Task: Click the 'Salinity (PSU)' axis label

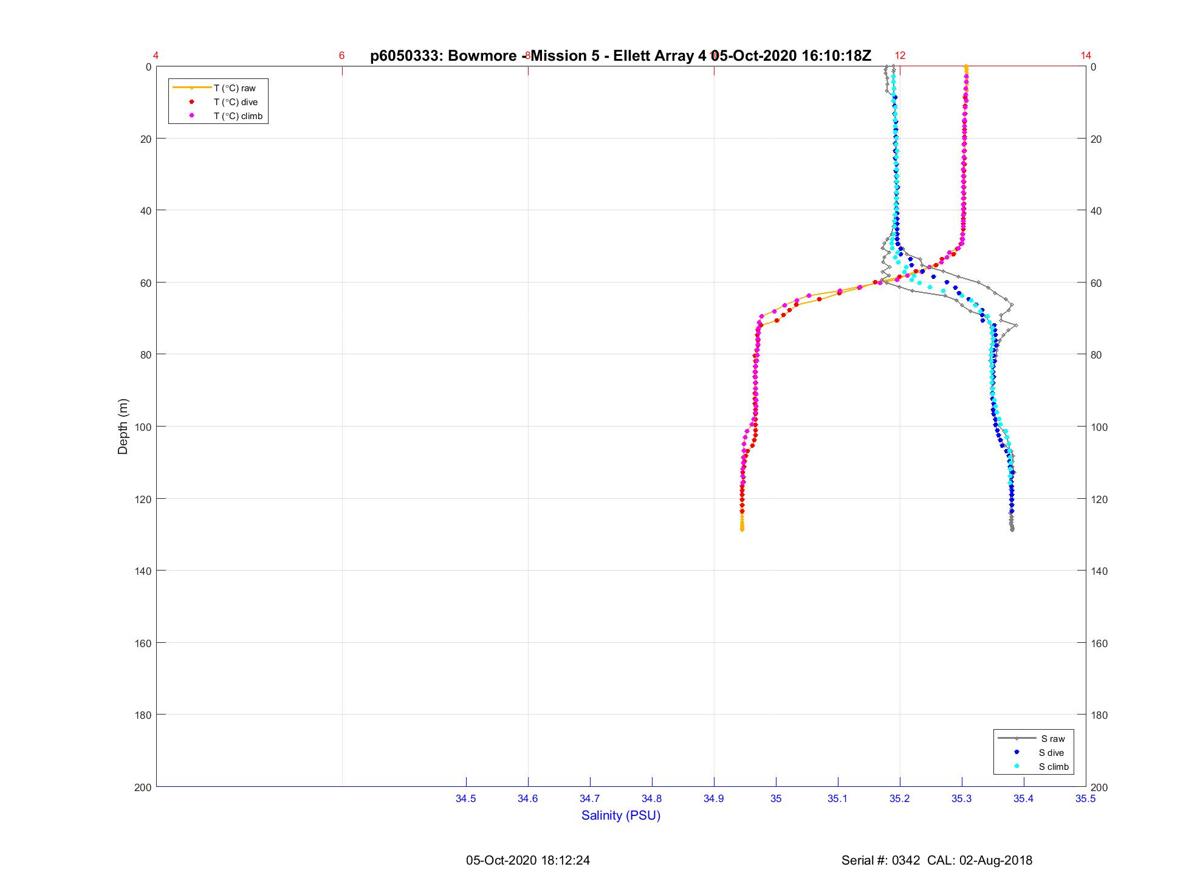Action: tap(621, 815)
